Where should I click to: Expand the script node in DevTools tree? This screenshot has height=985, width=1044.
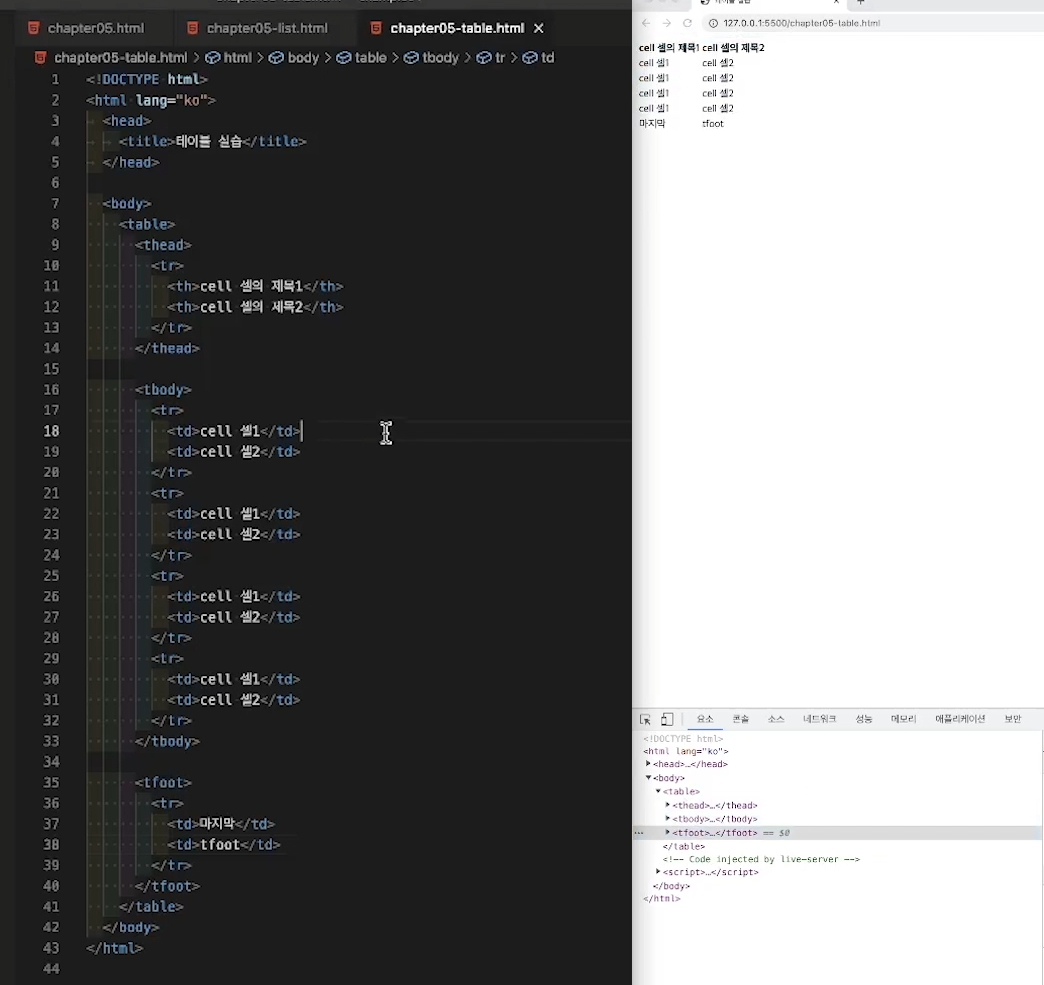pos(658,872)
